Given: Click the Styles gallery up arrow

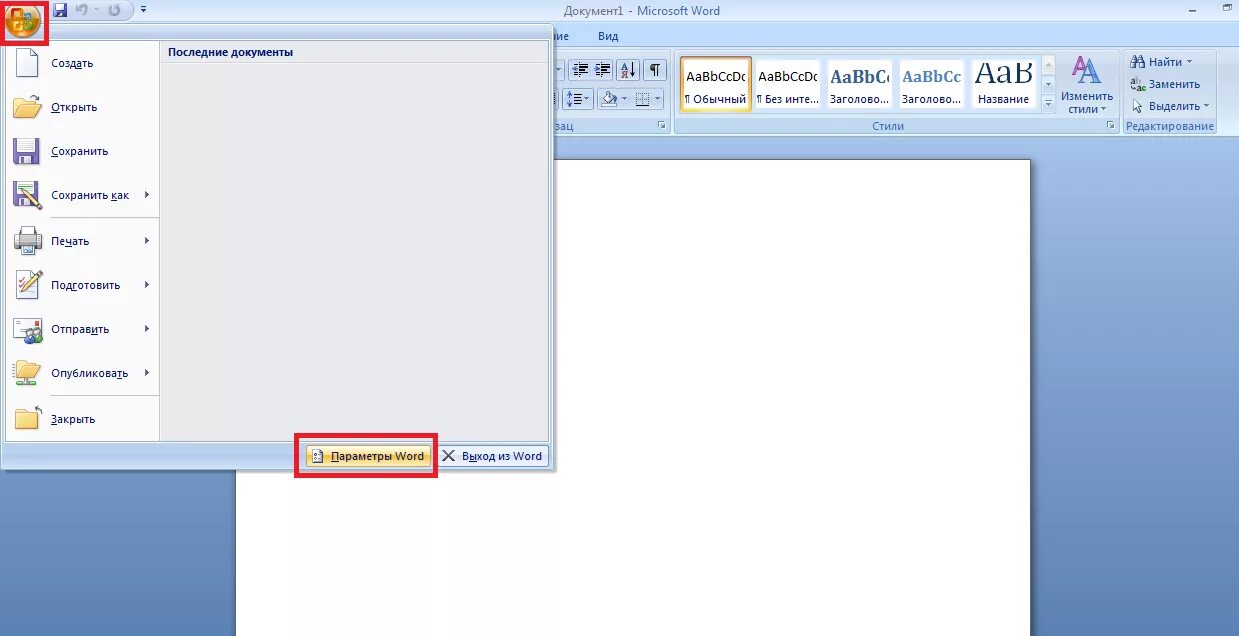Looking at the screenshot, I should [x=1048, y=66].
